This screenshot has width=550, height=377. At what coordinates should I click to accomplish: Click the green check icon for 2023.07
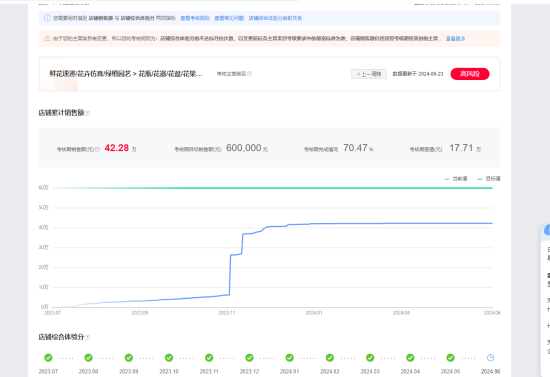[48, 358]
